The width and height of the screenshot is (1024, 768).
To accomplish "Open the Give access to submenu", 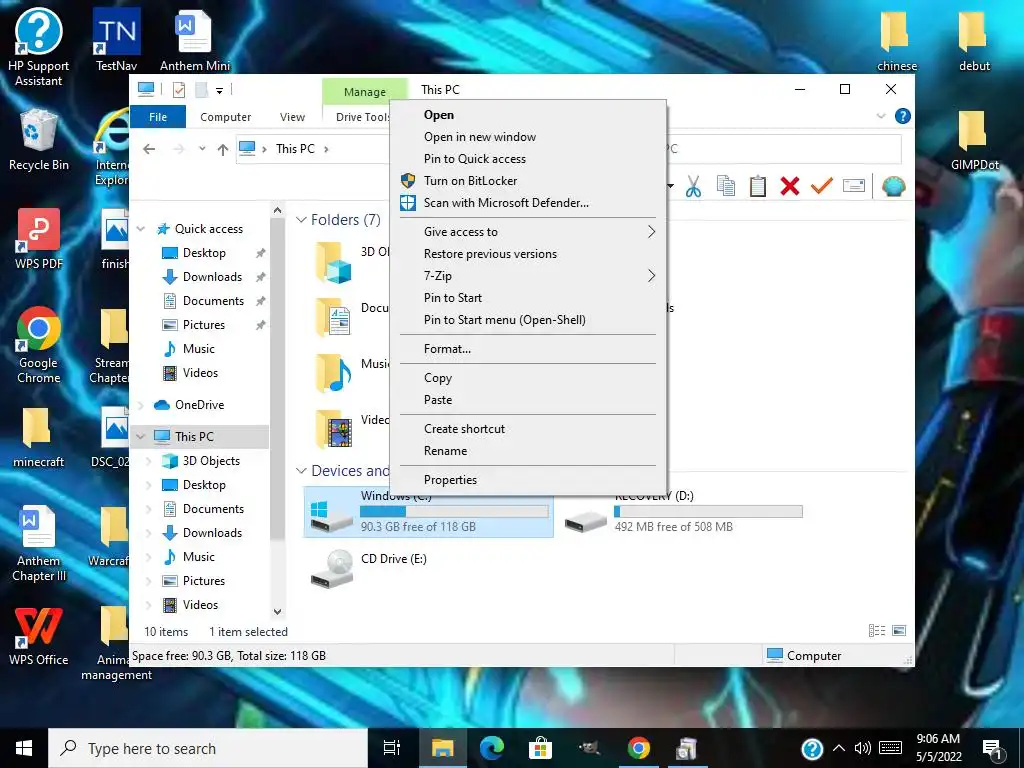I will tap(528, 232).
